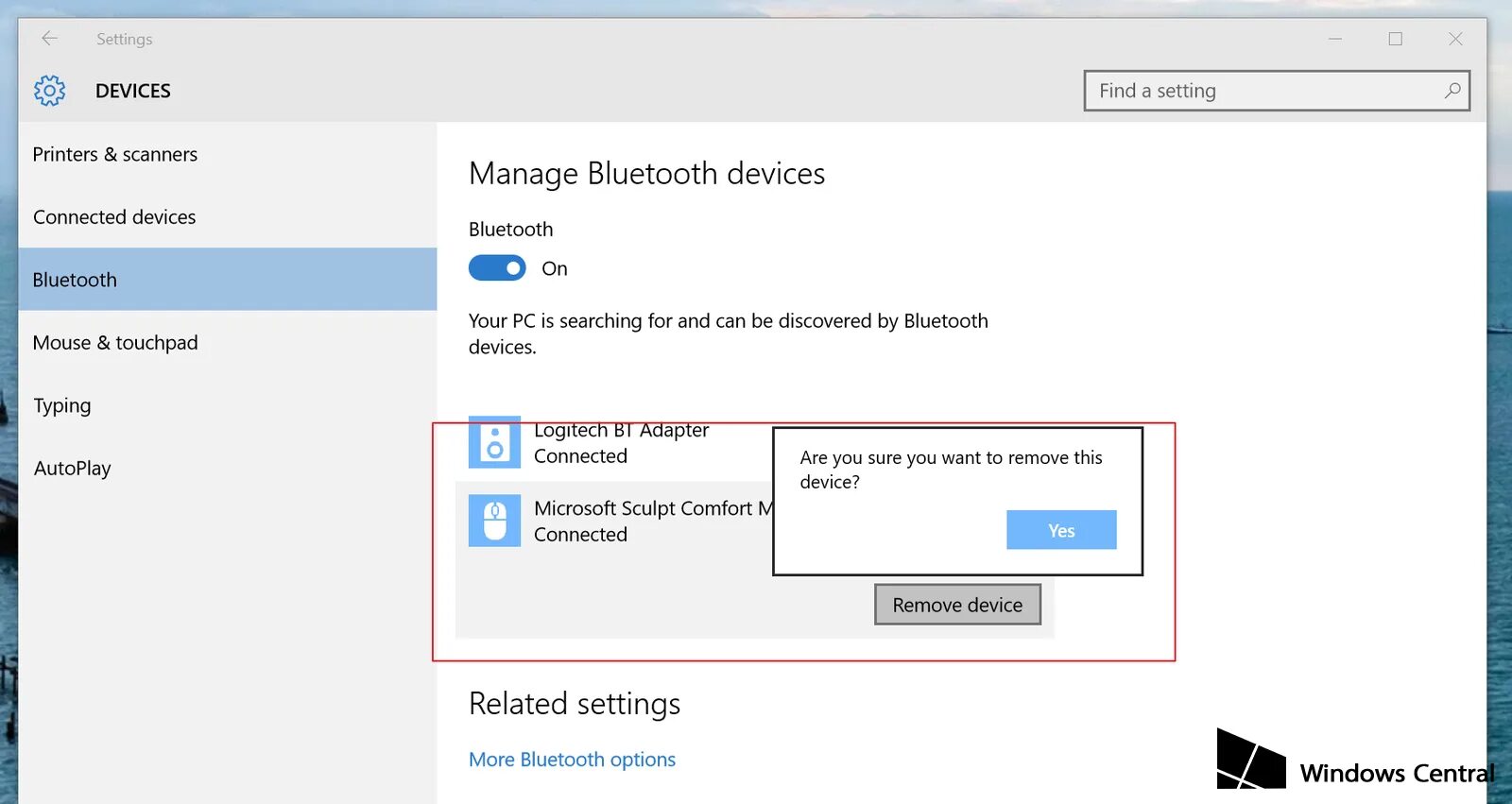Maximize the Settings window

coord(1396,39)
